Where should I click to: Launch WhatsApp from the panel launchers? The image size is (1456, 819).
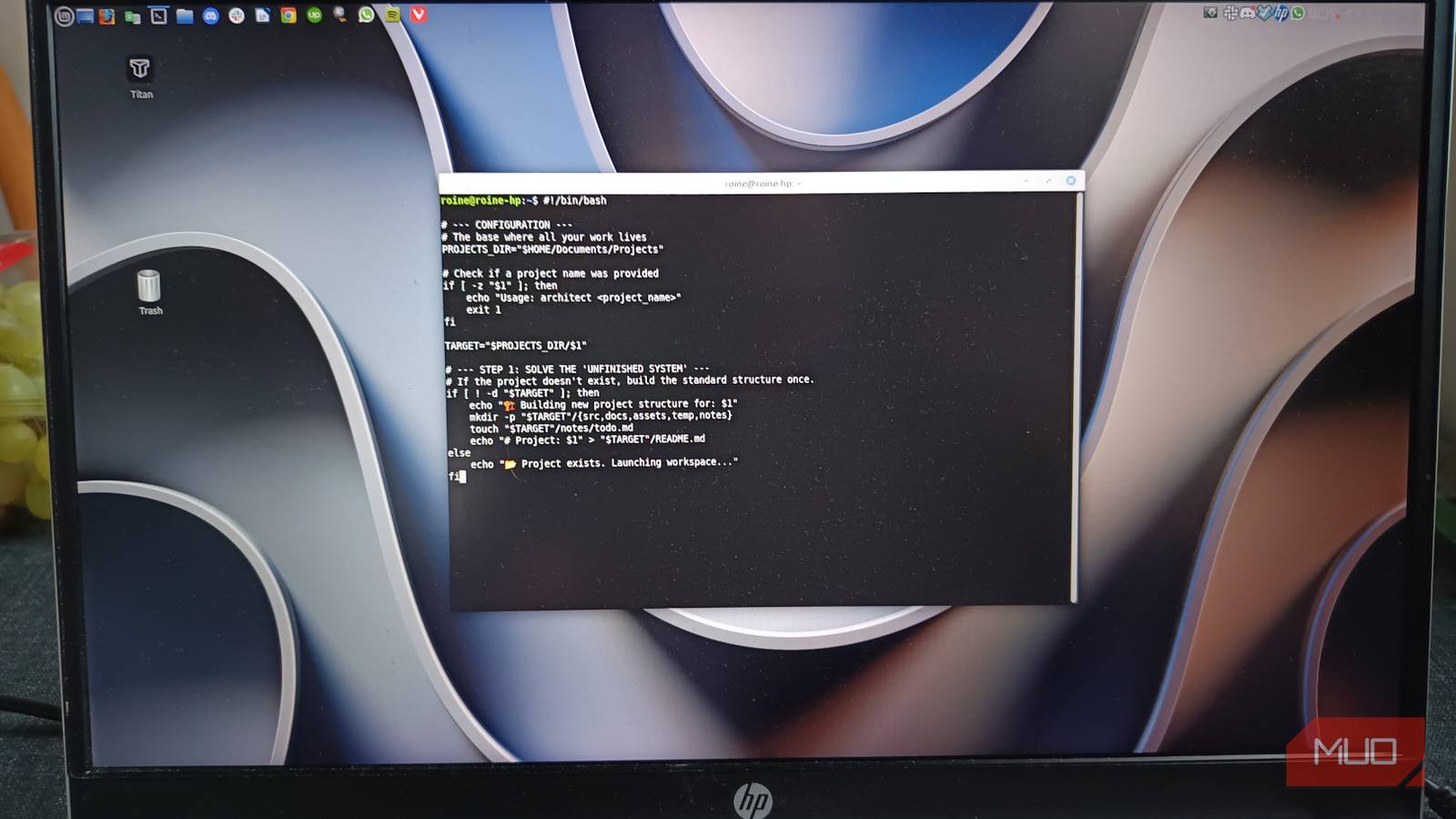[366, 15]
